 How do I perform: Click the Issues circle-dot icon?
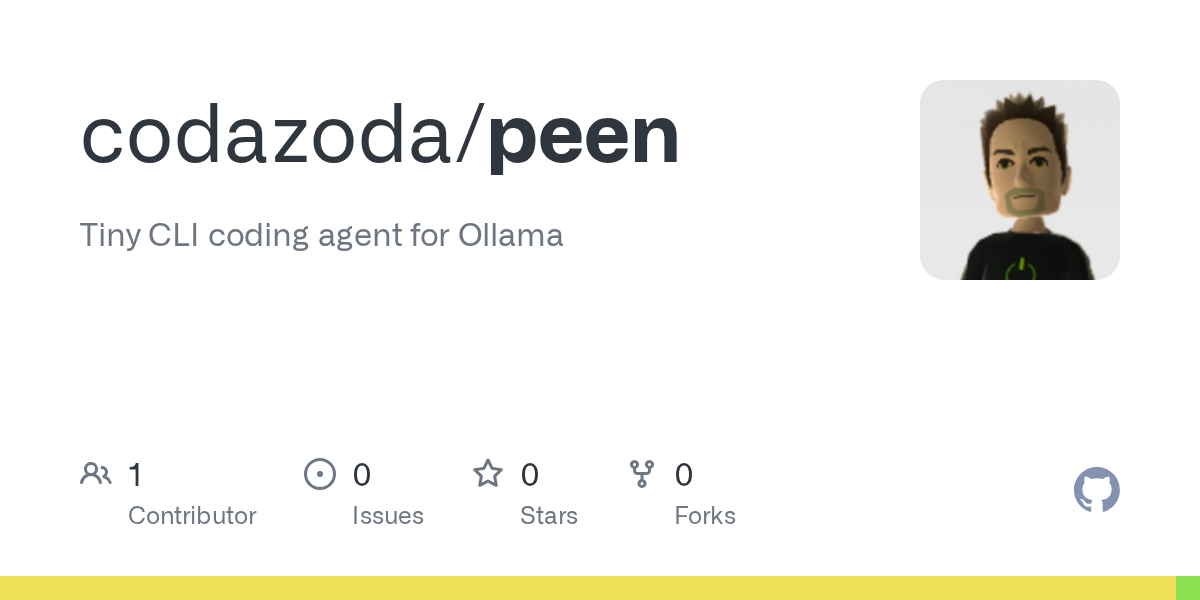click(x=319, y=474)
